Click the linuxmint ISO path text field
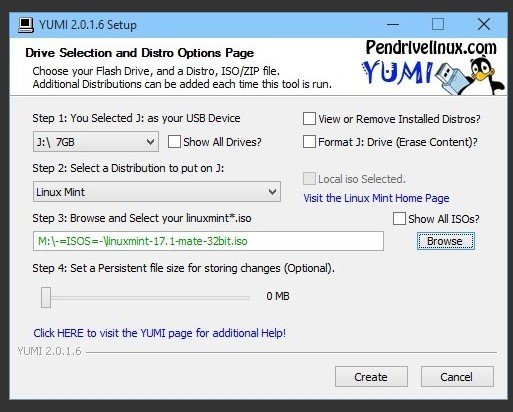 coord(208,241)
